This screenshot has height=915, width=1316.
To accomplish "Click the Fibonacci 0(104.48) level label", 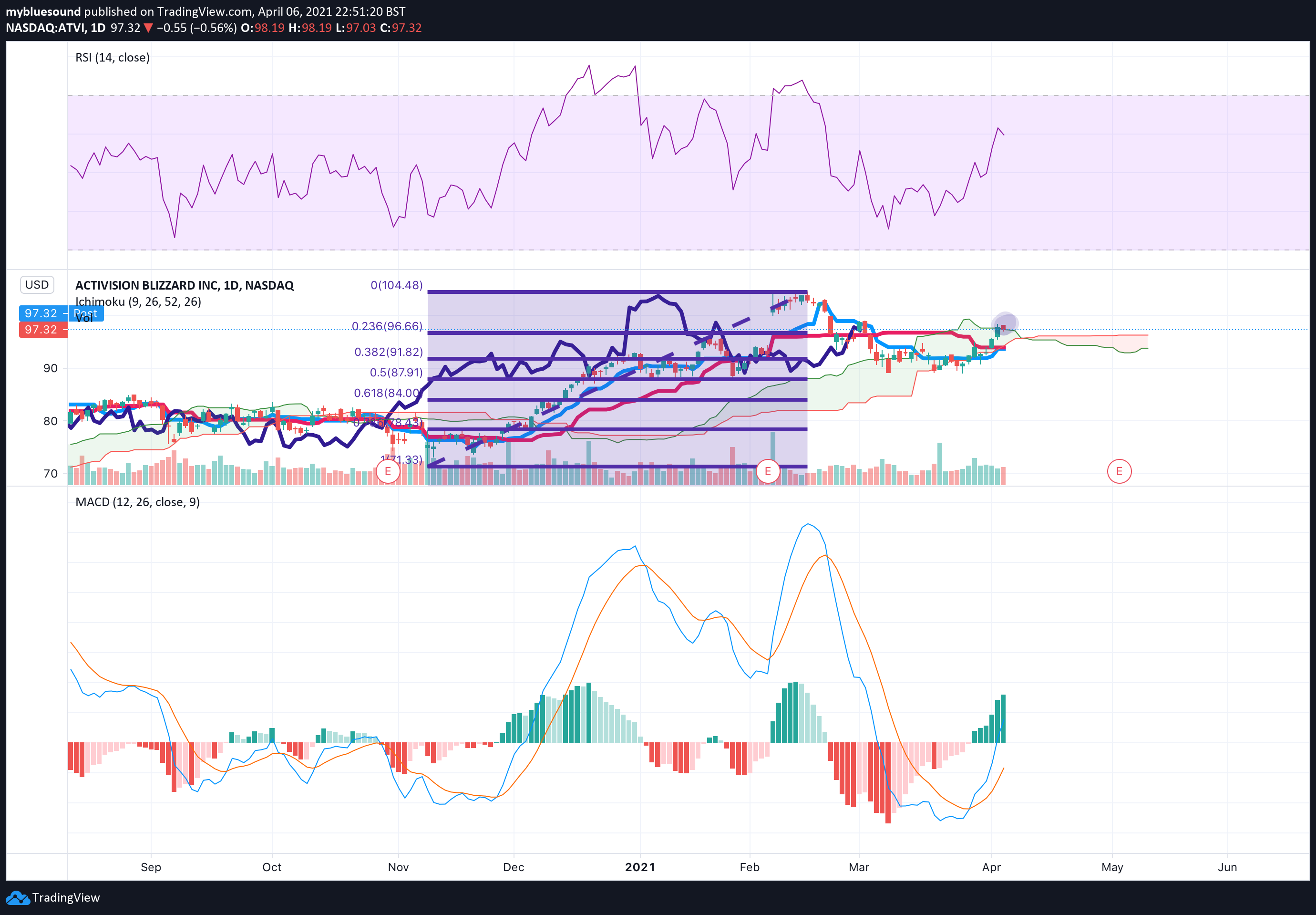I will point(396,285).
